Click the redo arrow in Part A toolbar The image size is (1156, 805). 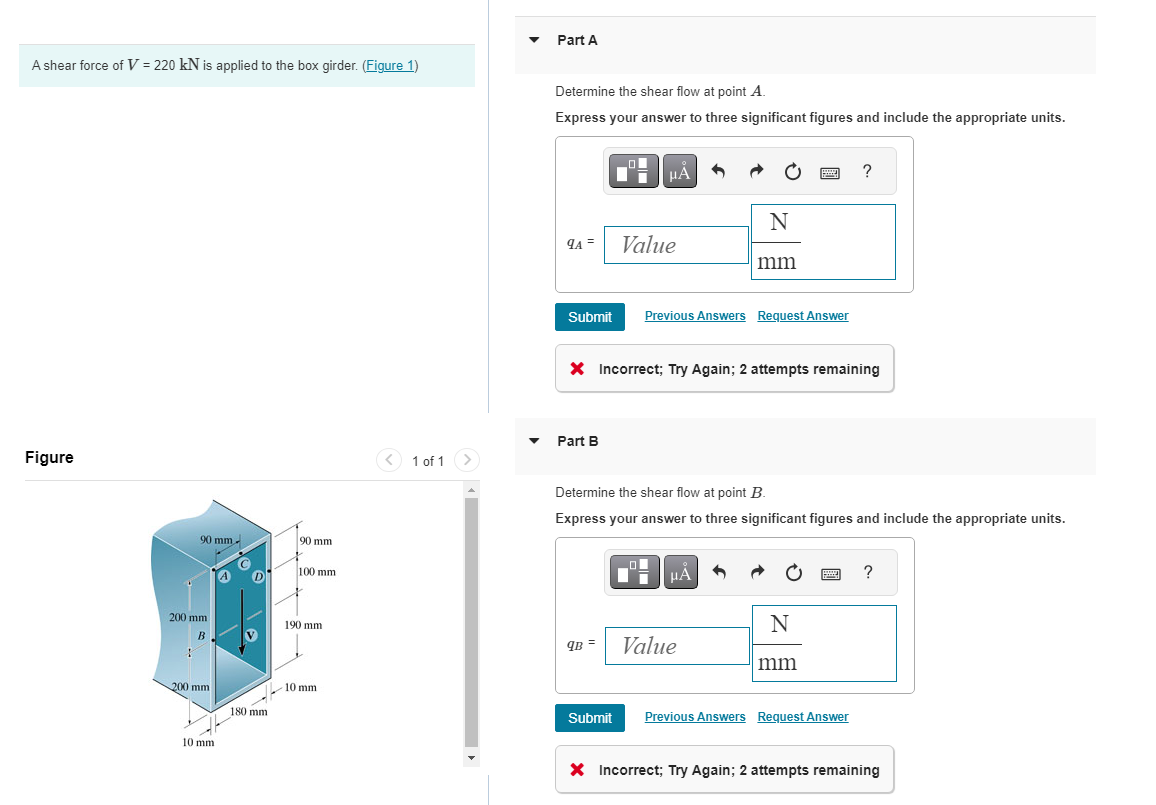pyautogui.click(x=755, y=170)
